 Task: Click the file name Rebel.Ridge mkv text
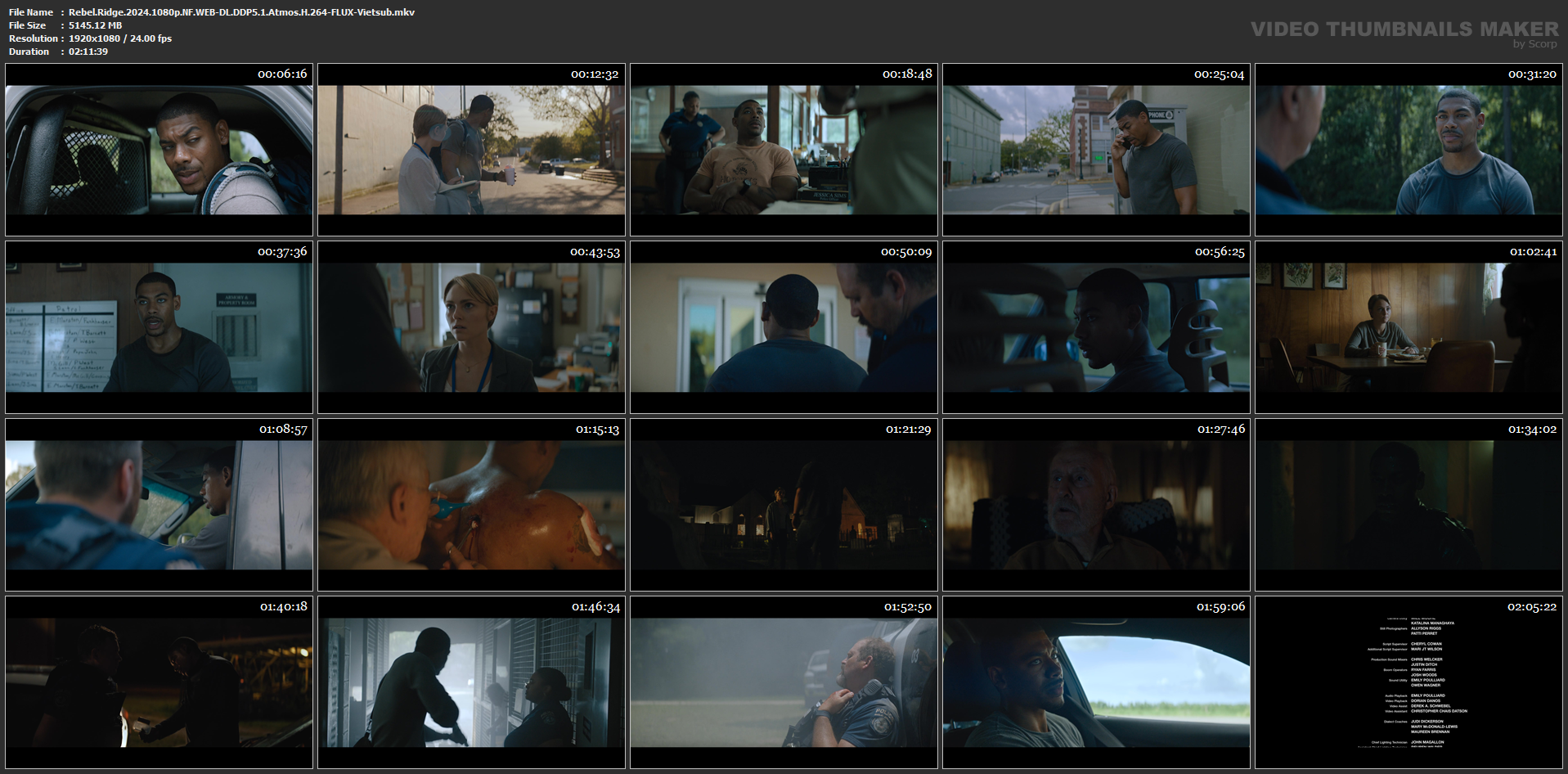[241, 12]
